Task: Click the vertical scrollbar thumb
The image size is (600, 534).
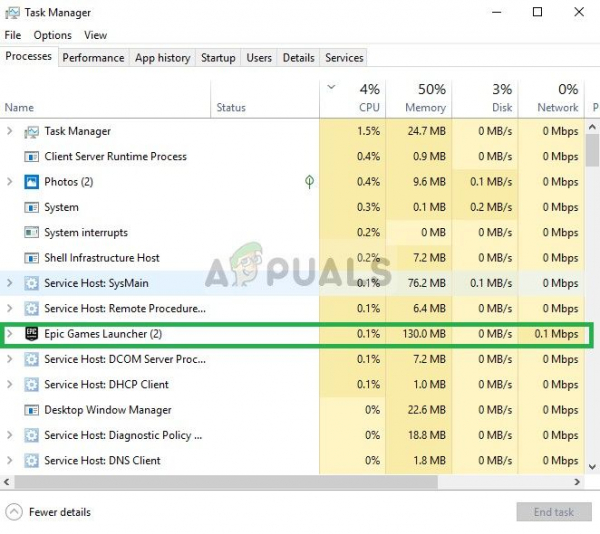Action: 592,150
